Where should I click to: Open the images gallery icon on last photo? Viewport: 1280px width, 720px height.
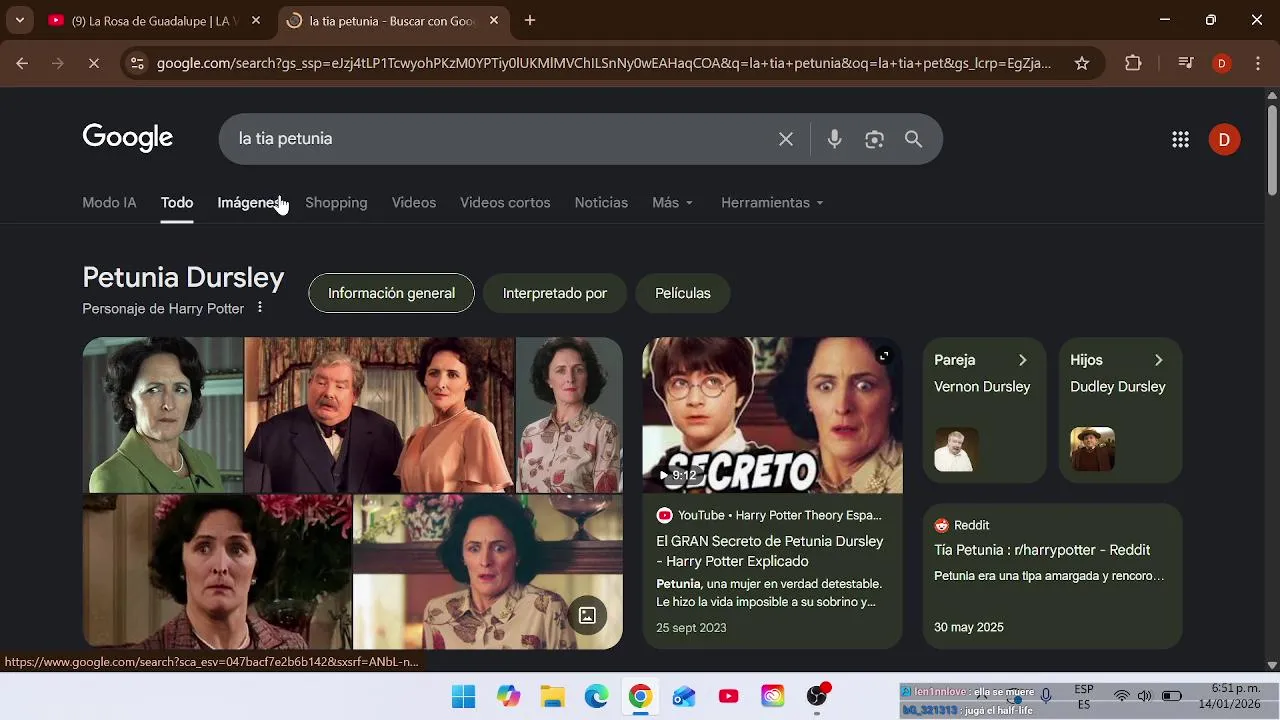pyautogui.click(x=587, y=615)
